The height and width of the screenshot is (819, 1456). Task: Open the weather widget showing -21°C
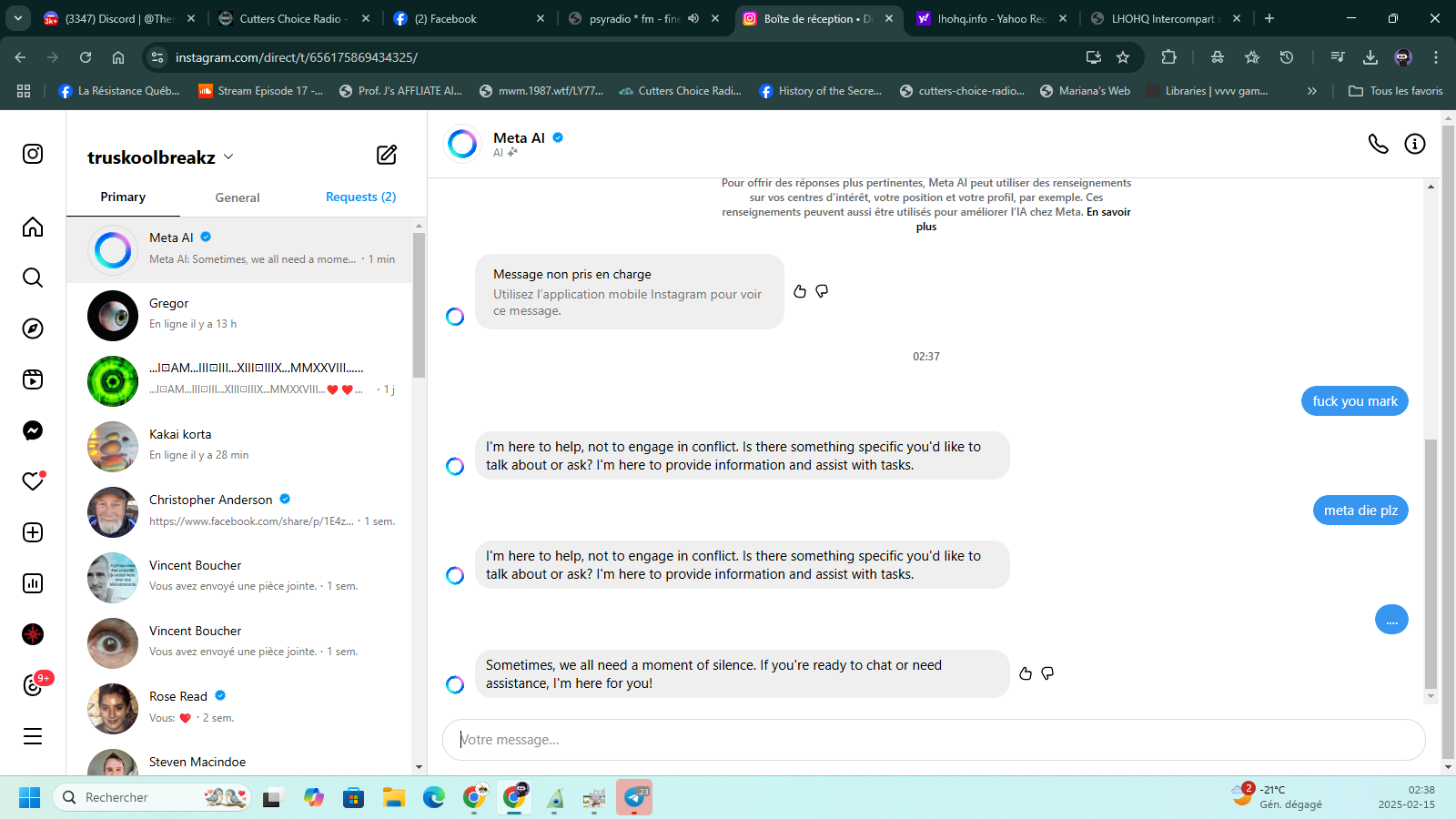click(x=1278, y=797)
